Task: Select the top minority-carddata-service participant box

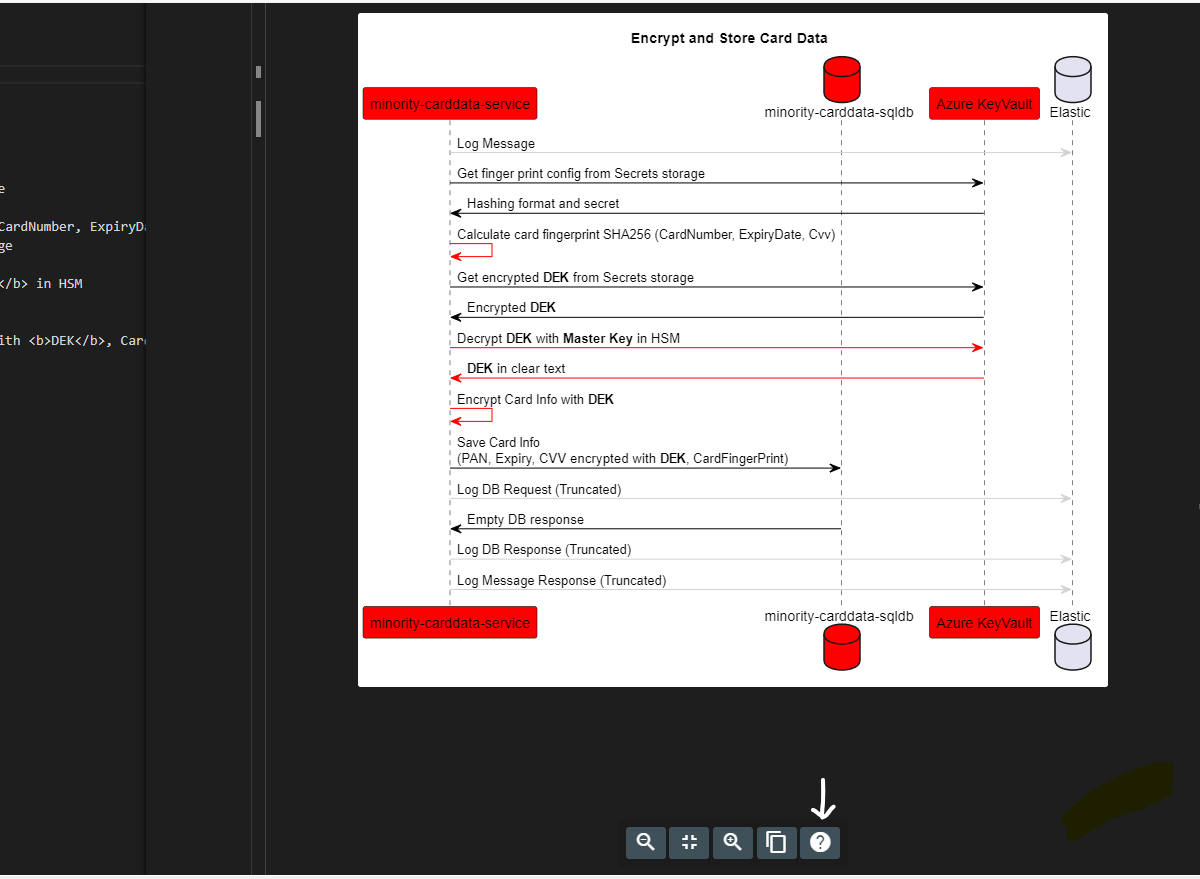Action: click(450, 104)
